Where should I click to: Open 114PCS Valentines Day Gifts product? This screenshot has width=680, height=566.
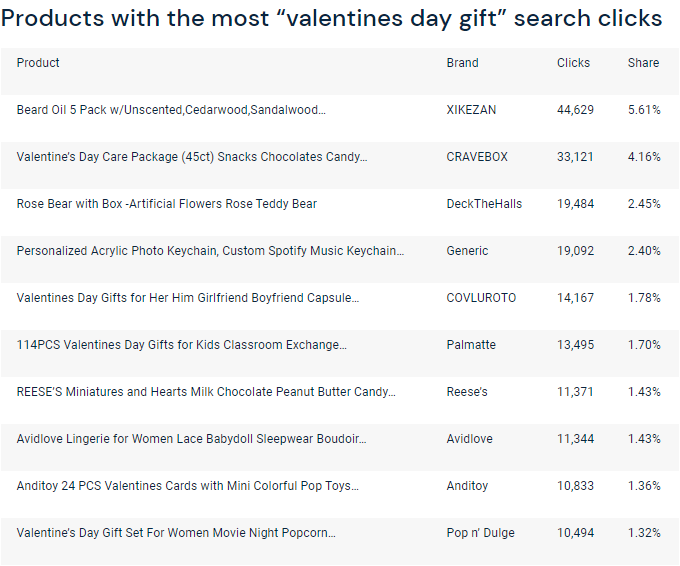pyautogui.click(x=182, y=345)
